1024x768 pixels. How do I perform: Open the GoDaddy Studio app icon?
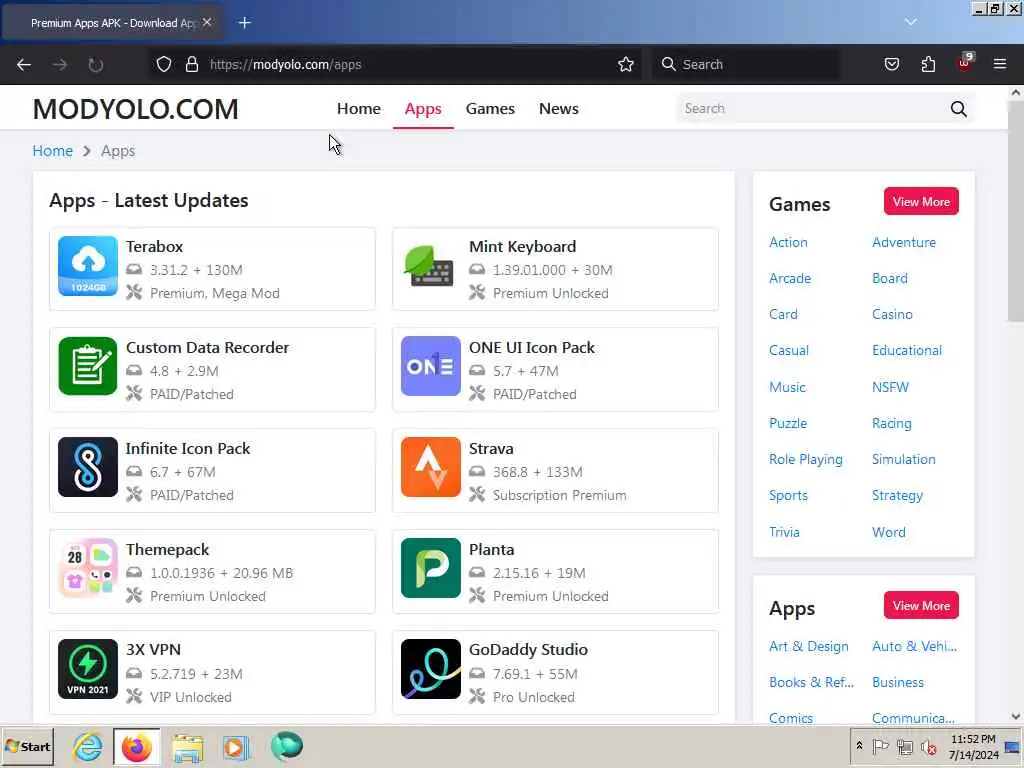[x=430, y=669]
